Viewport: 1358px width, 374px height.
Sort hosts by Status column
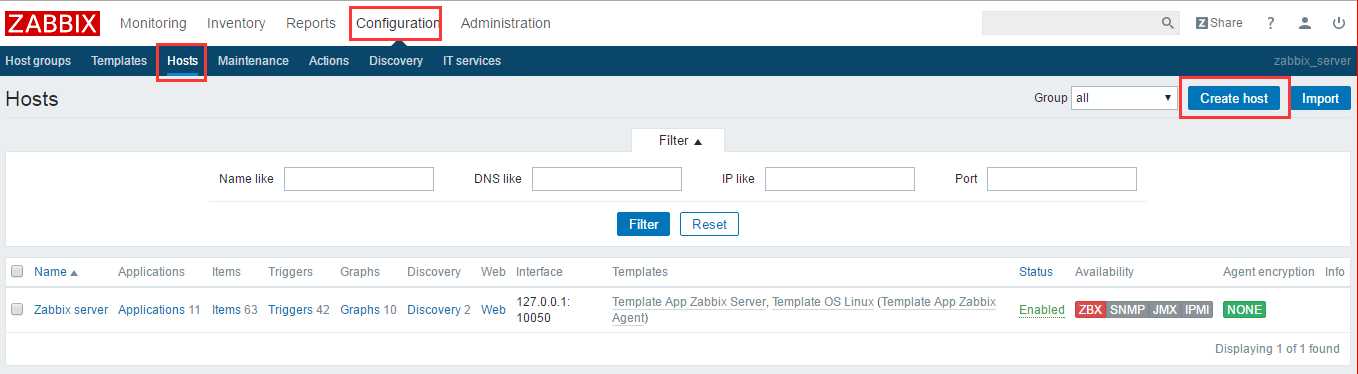(1036, 272)
